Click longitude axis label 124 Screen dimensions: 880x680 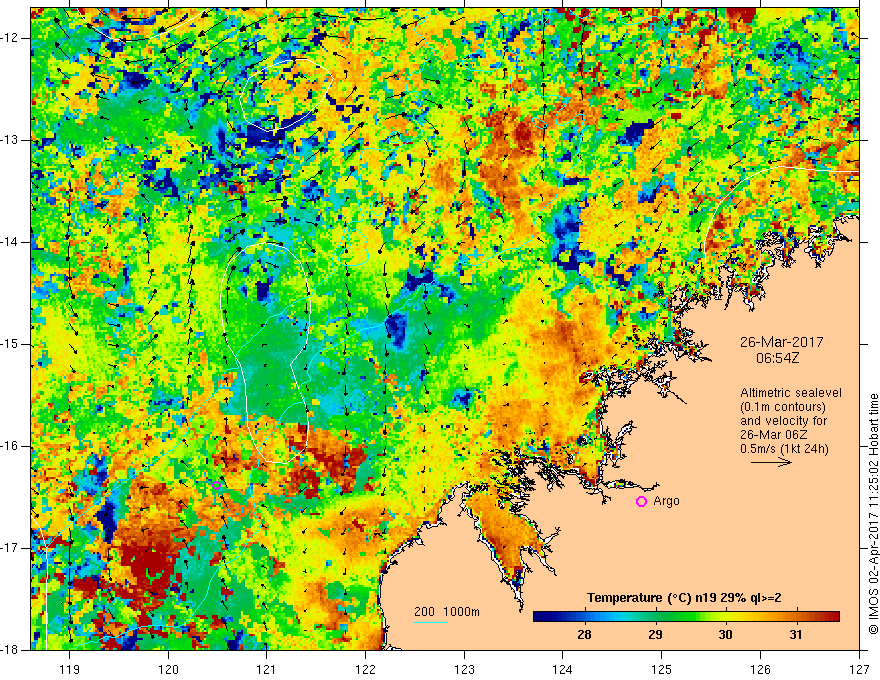pos(563,669)
